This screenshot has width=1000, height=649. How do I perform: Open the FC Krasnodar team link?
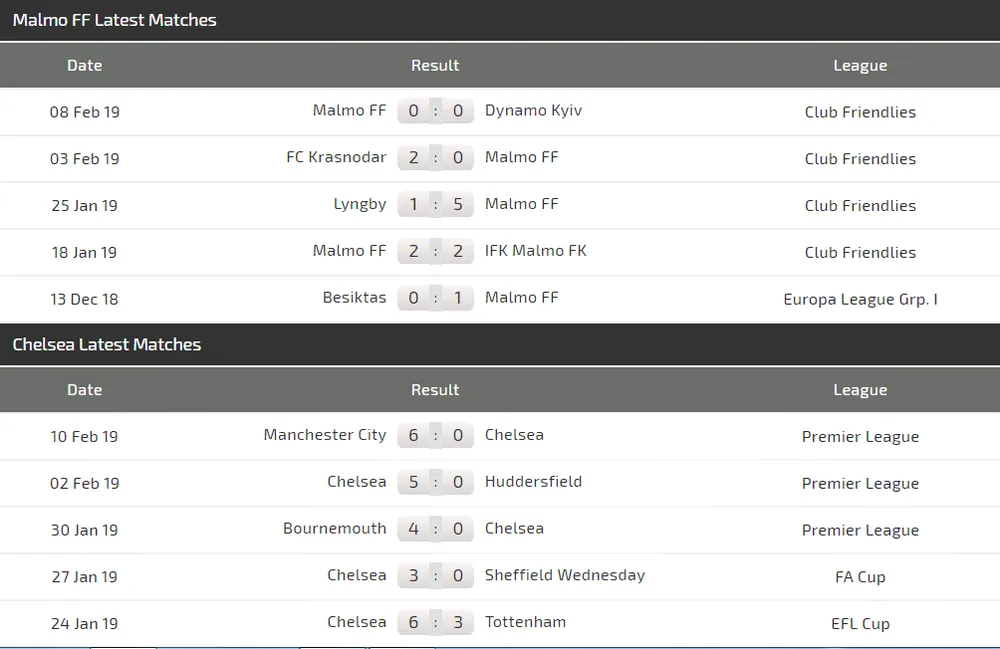click(336, 158)
